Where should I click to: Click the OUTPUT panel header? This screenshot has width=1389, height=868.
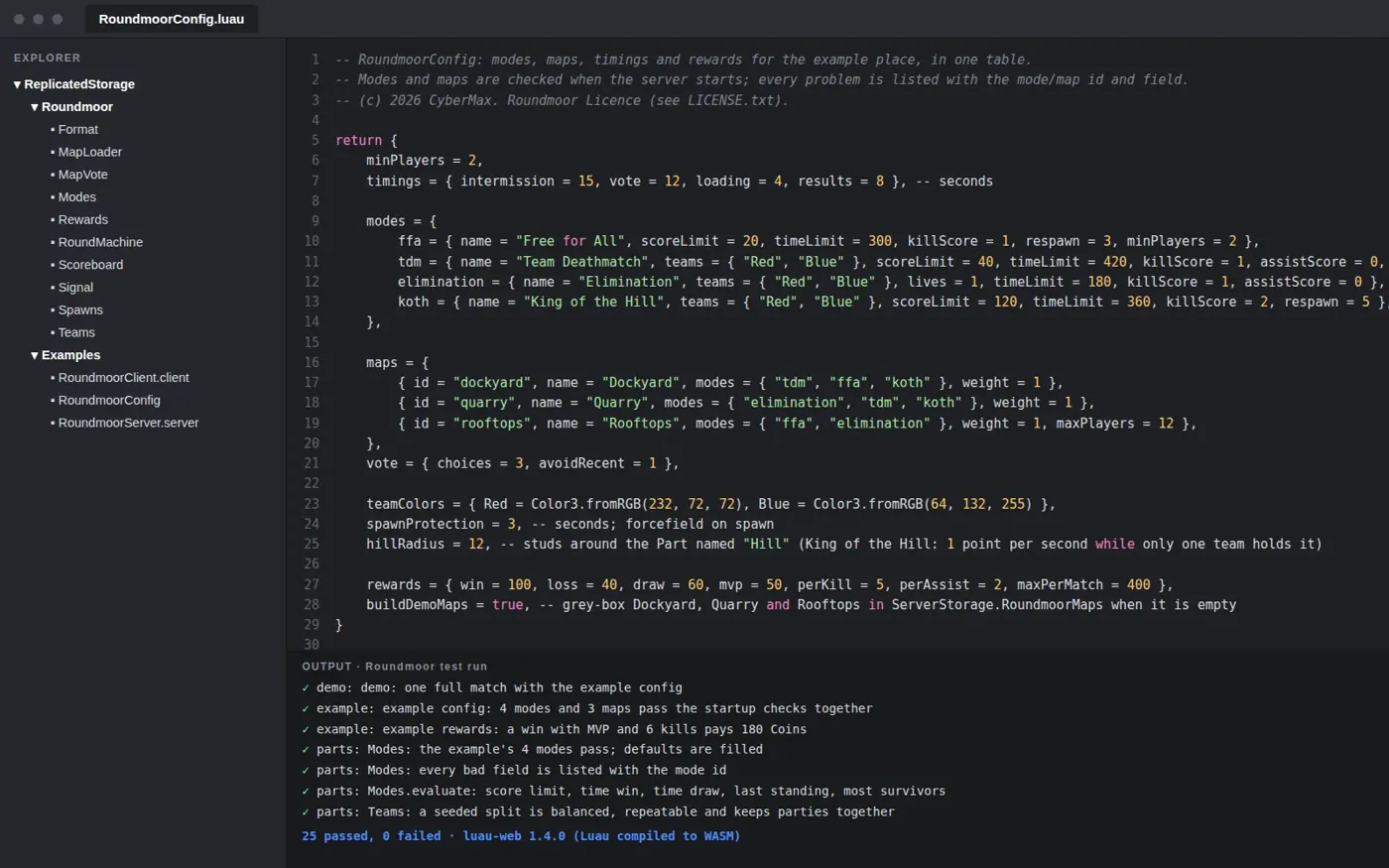tap(395, 667)
